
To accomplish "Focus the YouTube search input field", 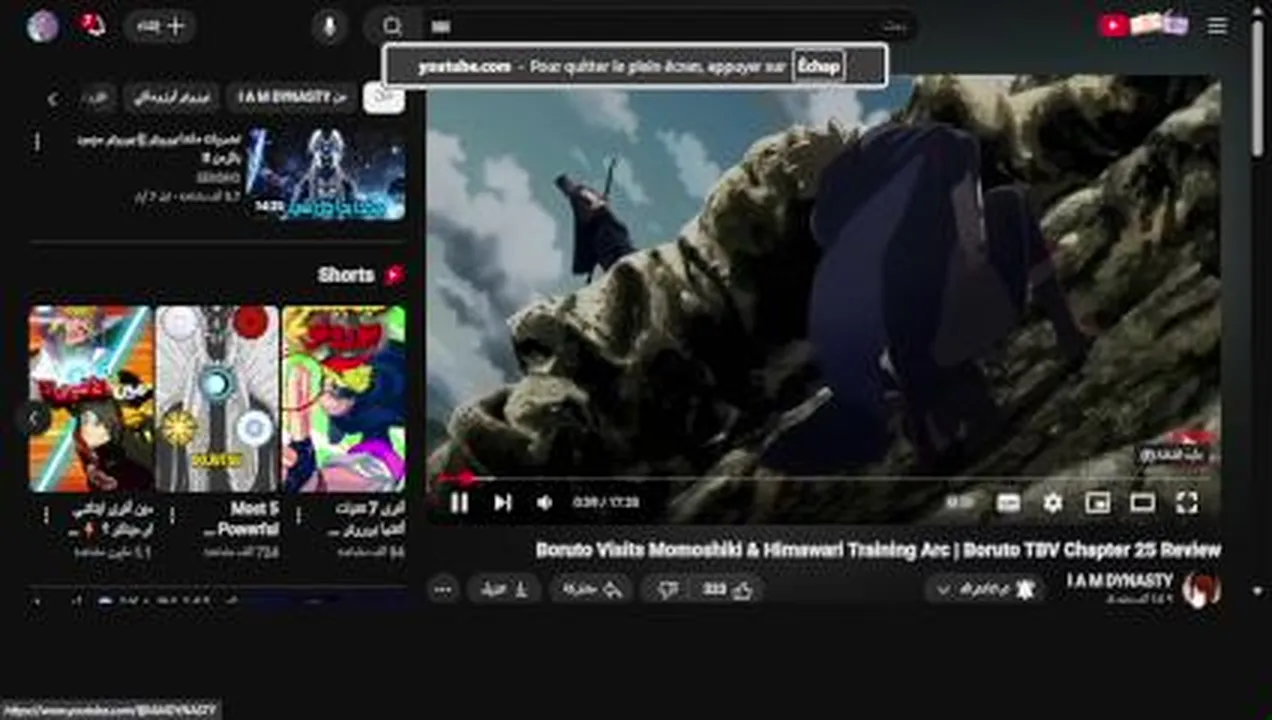I will [x=670, y=26].
